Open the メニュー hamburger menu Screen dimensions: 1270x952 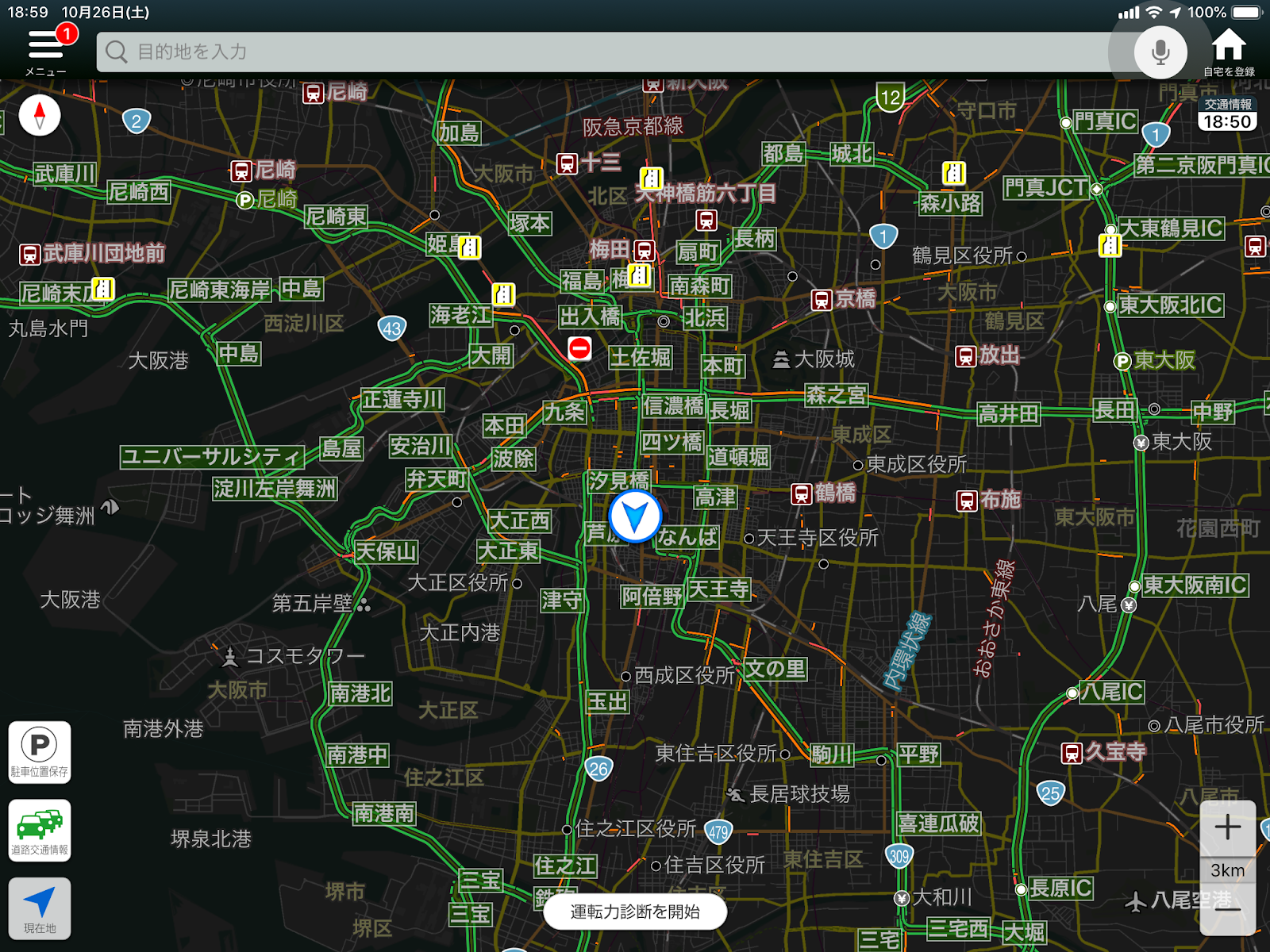(46, 49)
